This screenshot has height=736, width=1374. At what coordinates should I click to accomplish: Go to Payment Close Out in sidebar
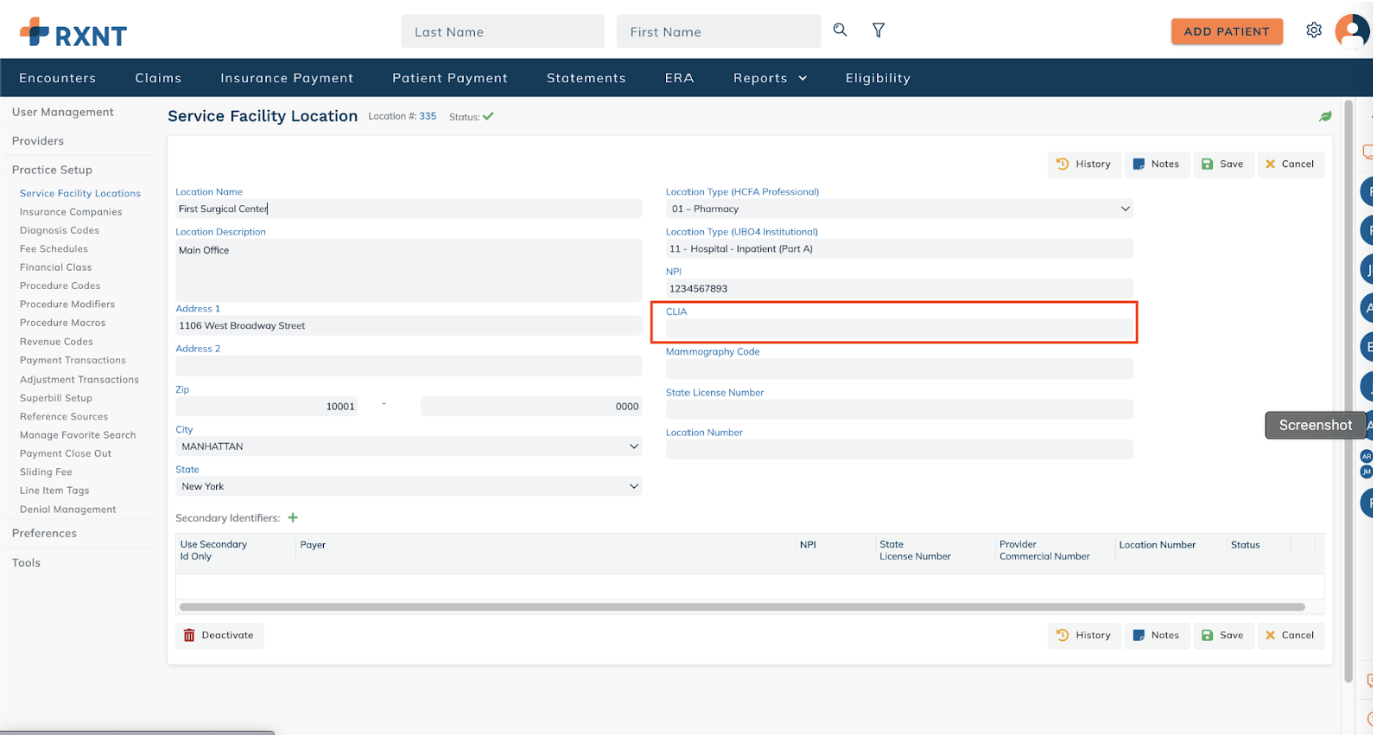click(66, 454)
